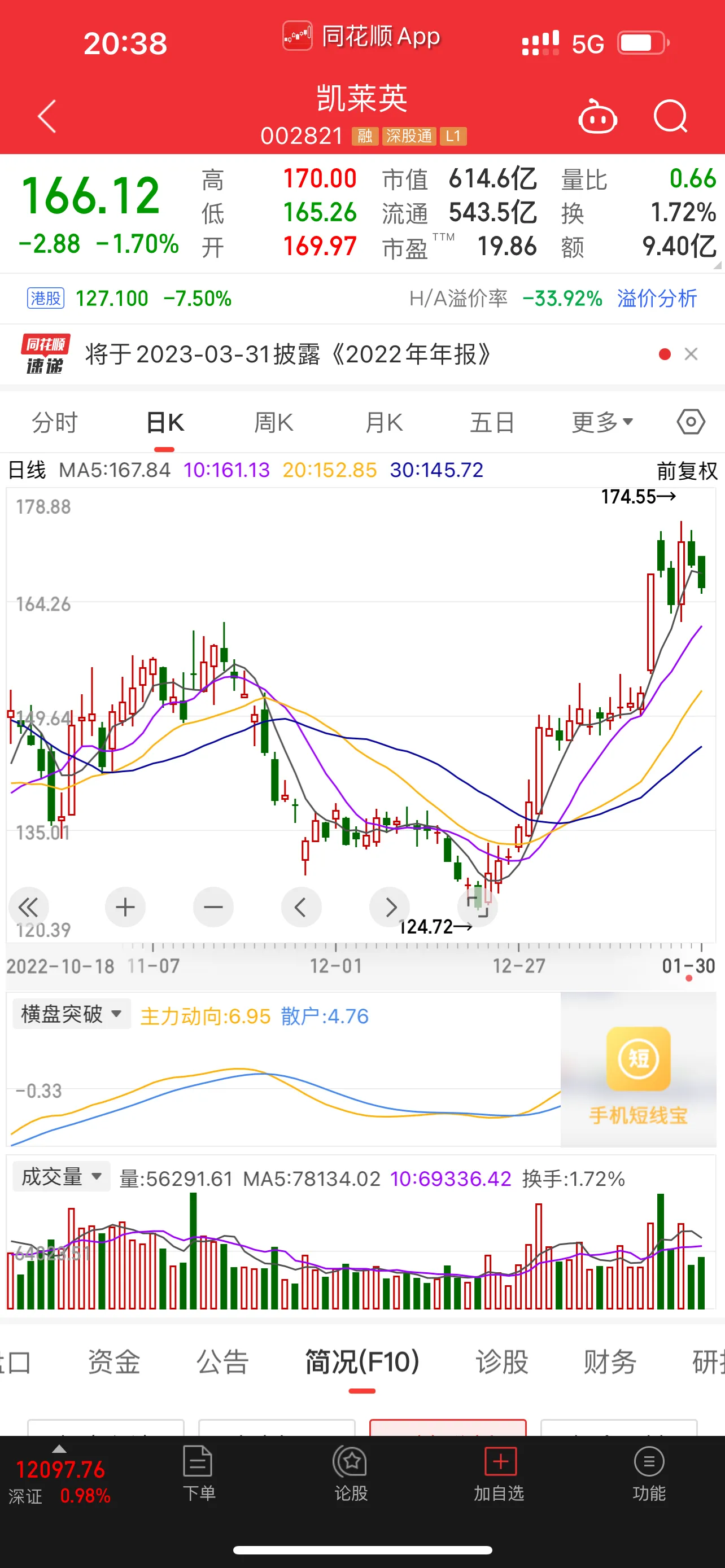
Task: Open chart settings hexagon icon
Action: point(691,422)
